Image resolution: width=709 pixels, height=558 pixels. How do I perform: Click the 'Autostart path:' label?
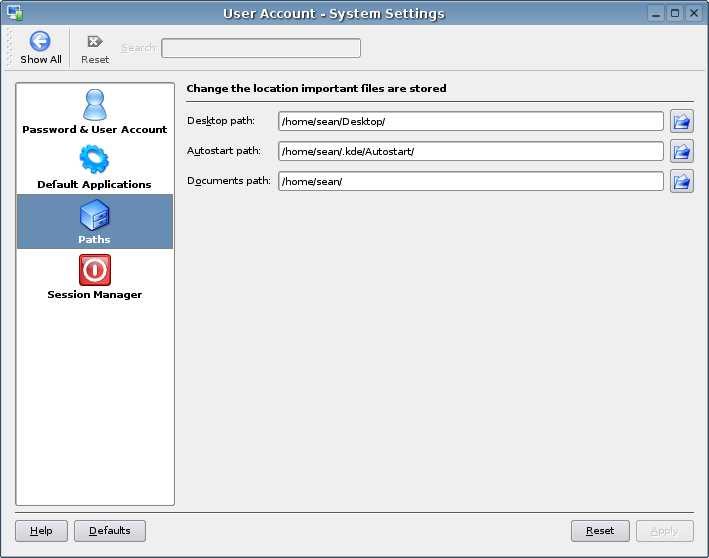(224, 151)
